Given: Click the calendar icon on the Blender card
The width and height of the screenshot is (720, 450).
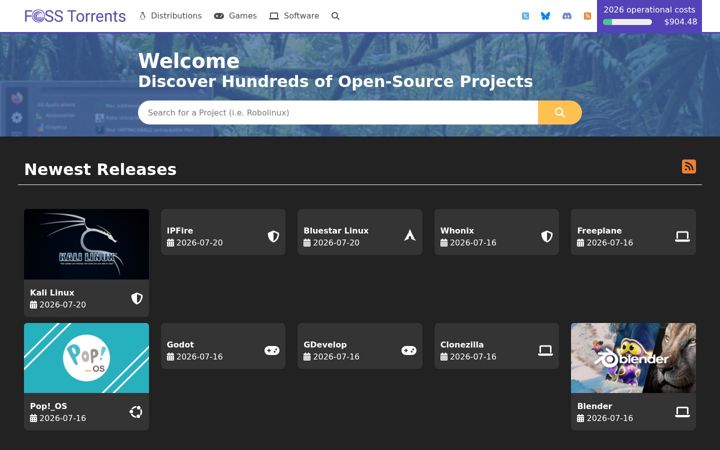Looking at the screenshot, I should tap(580, 418).
